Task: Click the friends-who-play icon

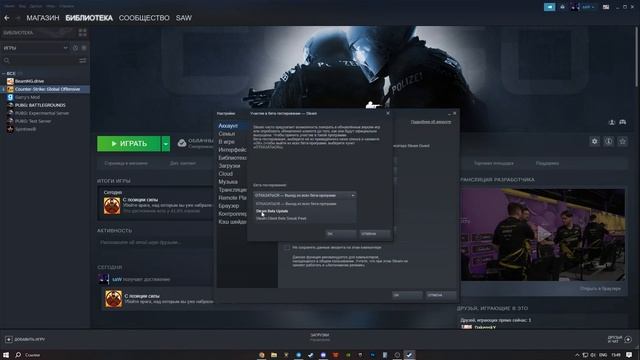Action: [x=611, y=122]
